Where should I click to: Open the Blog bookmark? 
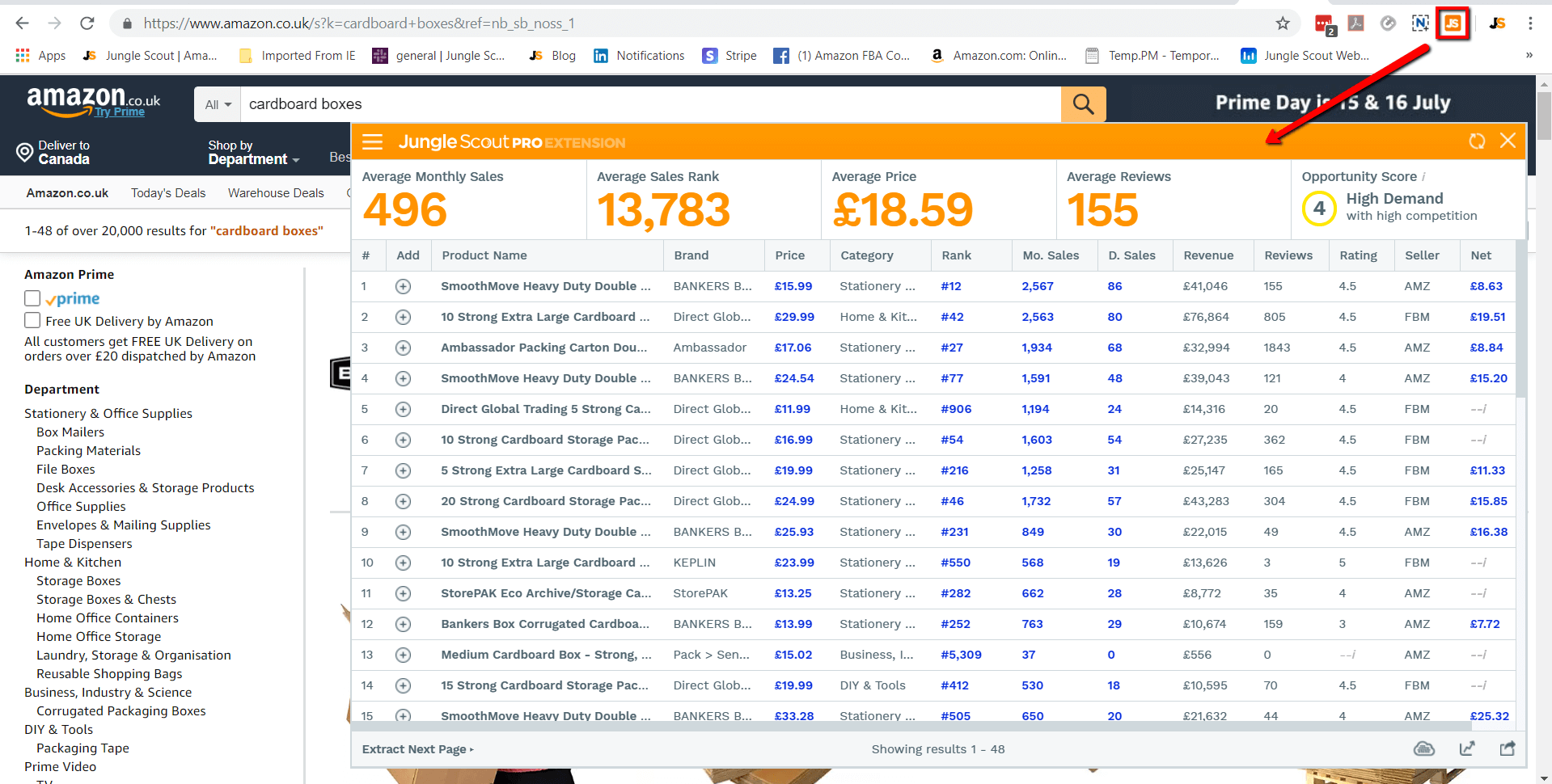tap(552, 55)
